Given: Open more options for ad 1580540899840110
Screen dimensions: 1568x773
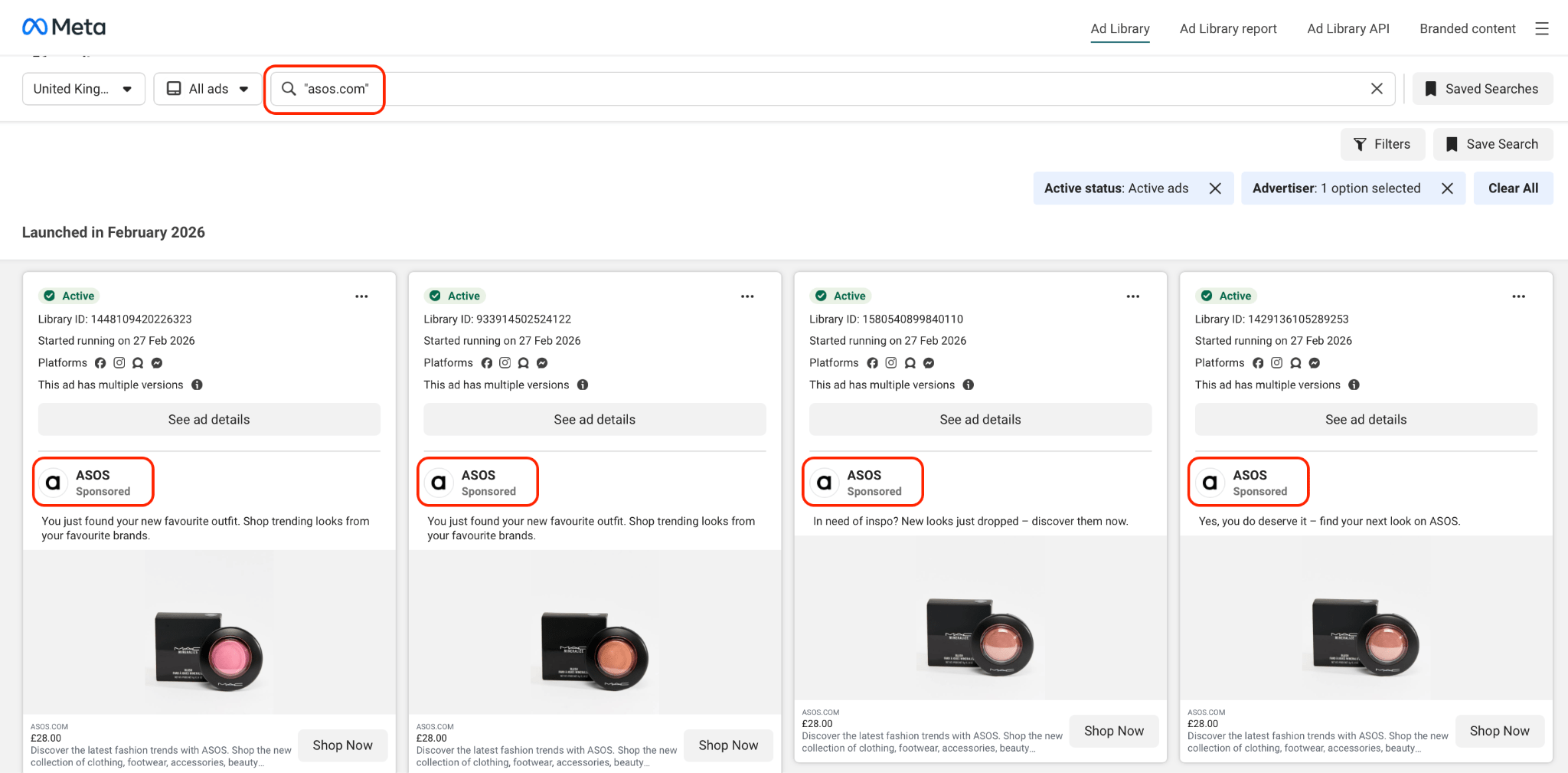Looking at the screenshot, I should (1133, 296).
